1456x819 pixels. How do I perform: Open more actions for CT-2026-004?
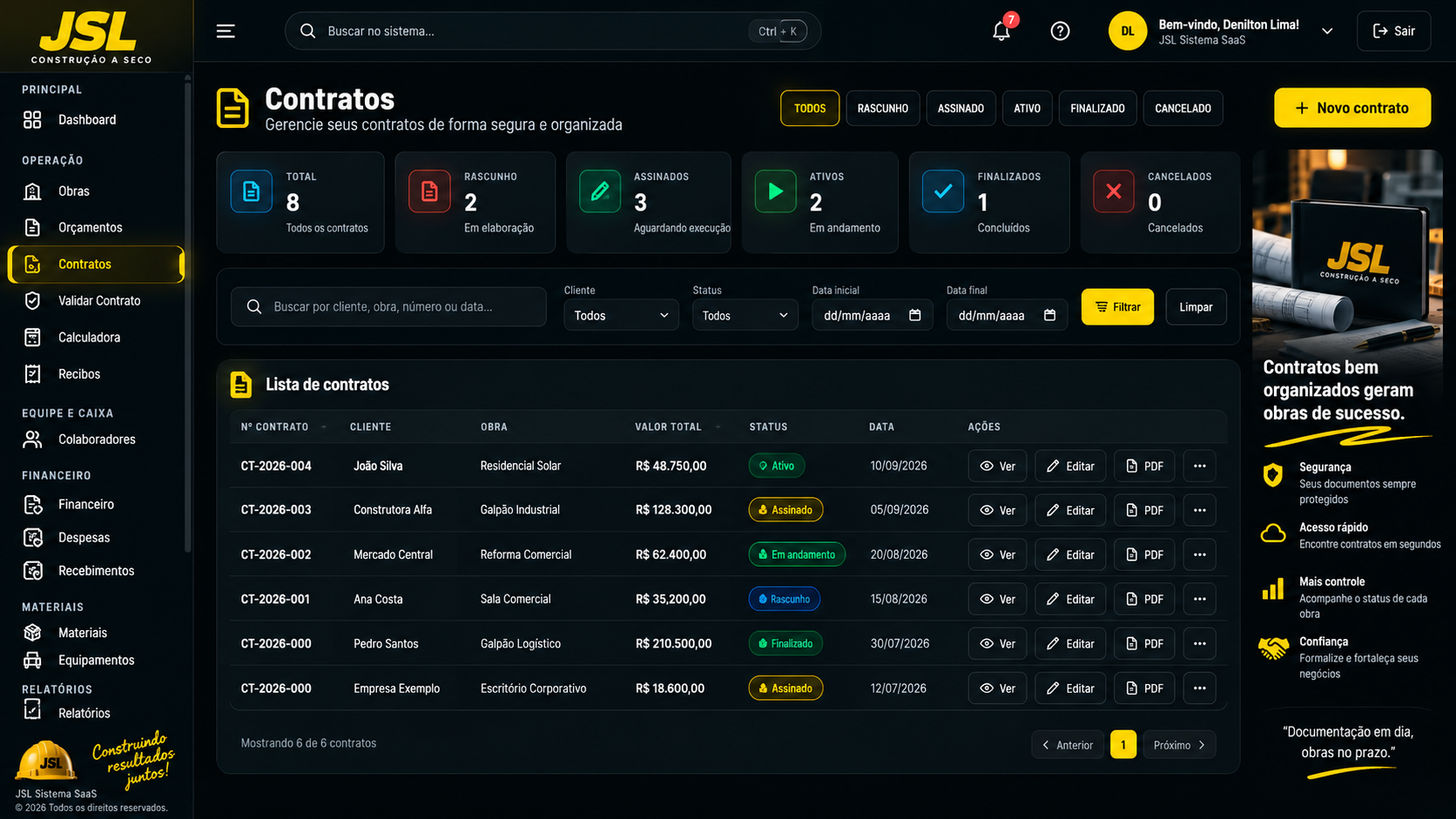(x=1199, y=466)
